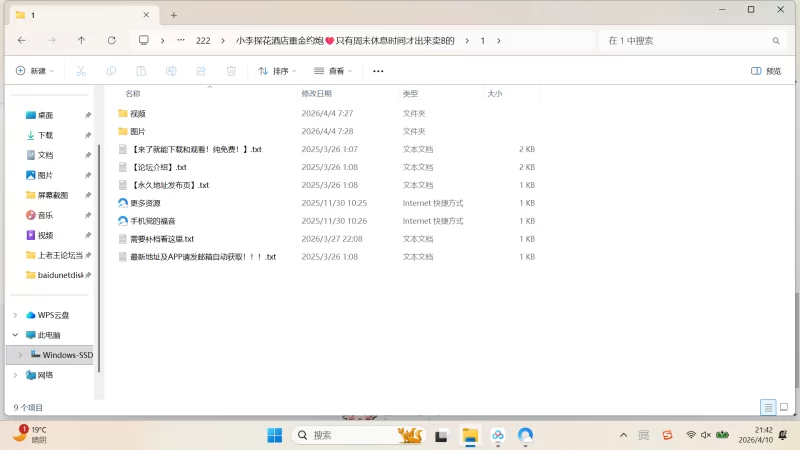Screen dimensions: 800x450
Task: Open the 查看 view menu
Action: tap(334, 71)
